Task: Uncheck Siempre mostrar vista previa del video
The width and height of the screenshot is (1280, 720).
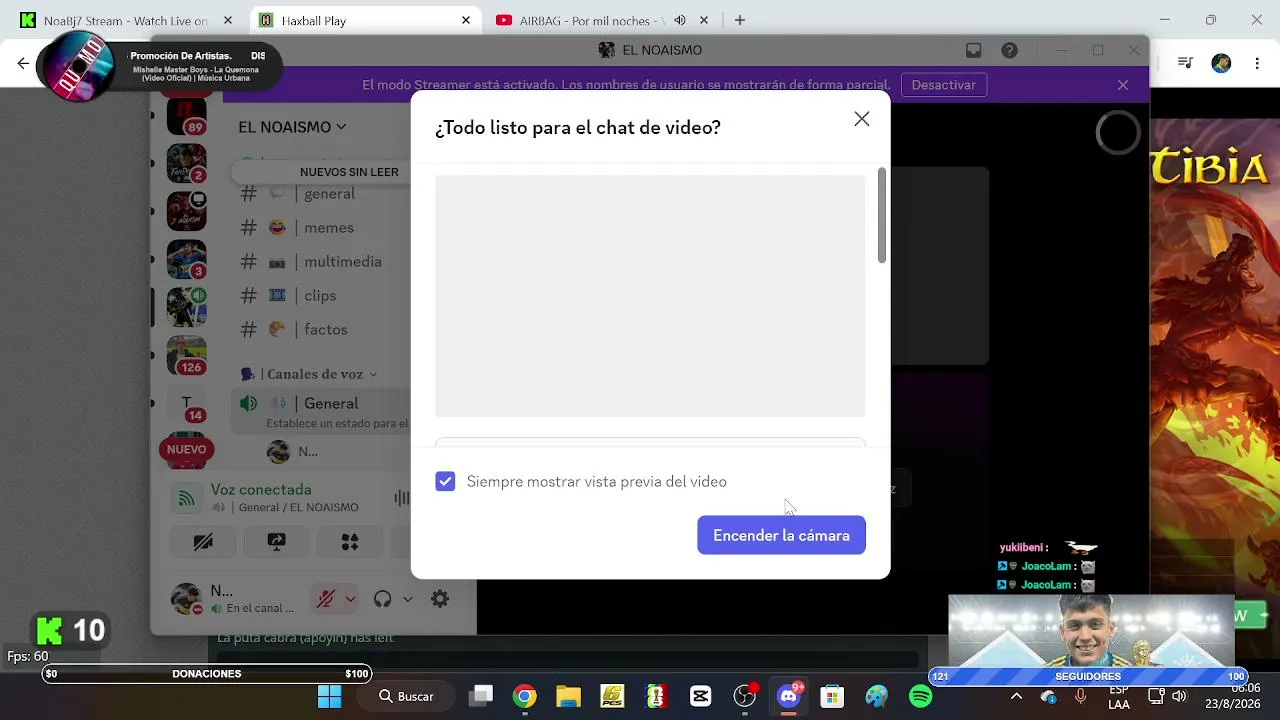Action: [445, 481]
